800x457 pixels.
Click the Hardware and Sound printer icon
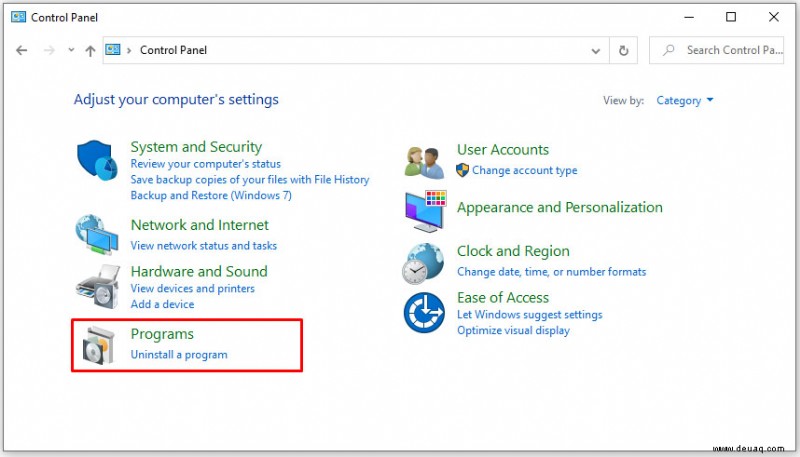click(x=98, y=286)
